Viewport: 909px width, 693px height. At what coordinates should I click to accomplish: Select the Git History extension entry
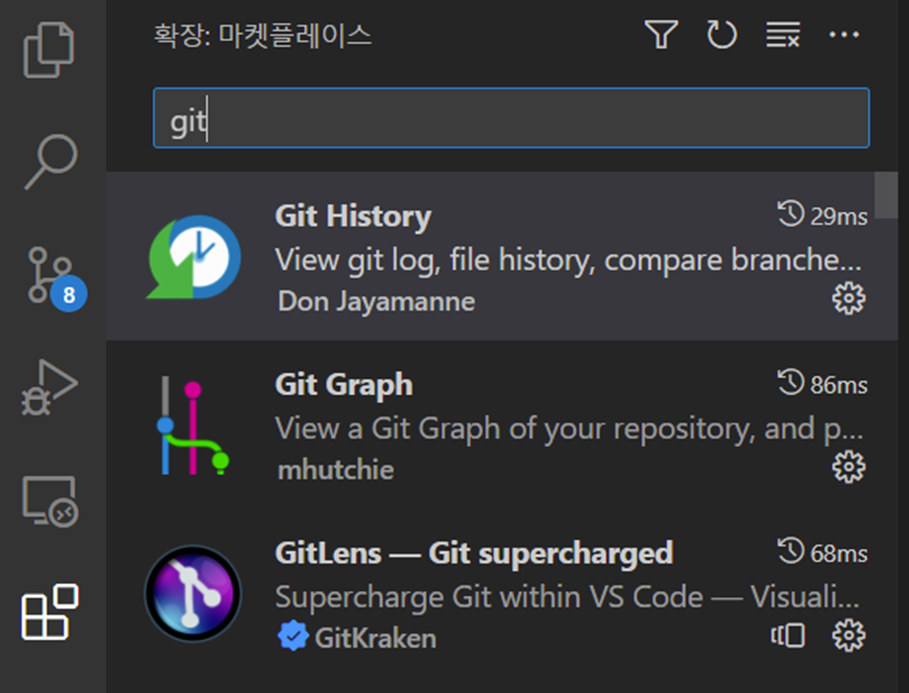450,250
